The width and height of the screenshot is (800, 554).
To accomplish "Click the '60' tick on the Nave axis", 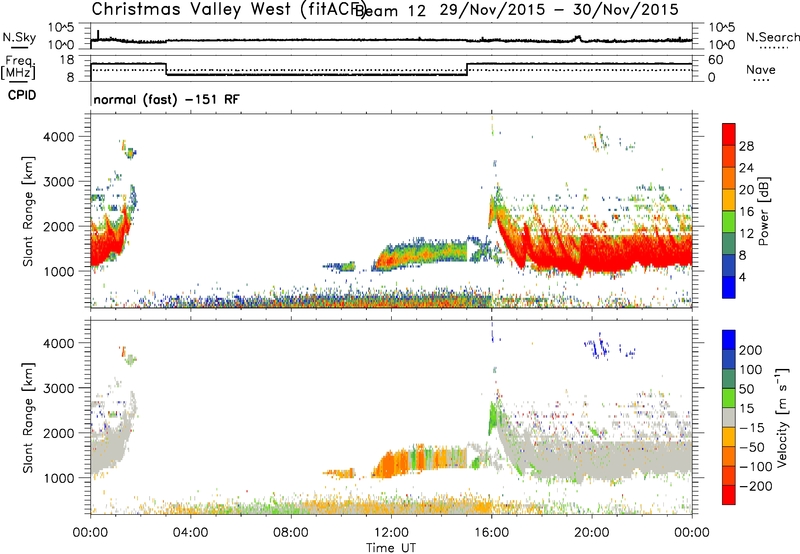I will [715, 60].
